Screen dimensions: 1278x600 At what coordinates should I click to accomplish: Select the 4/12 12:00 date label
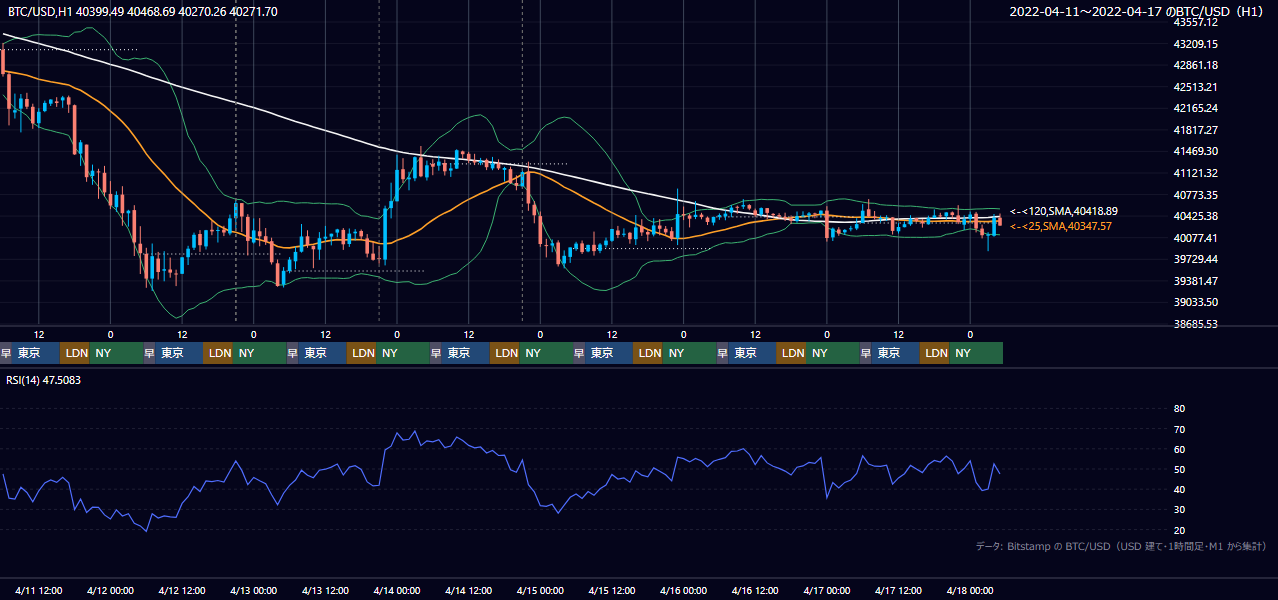pyautogui.click(x=182, y=590)
